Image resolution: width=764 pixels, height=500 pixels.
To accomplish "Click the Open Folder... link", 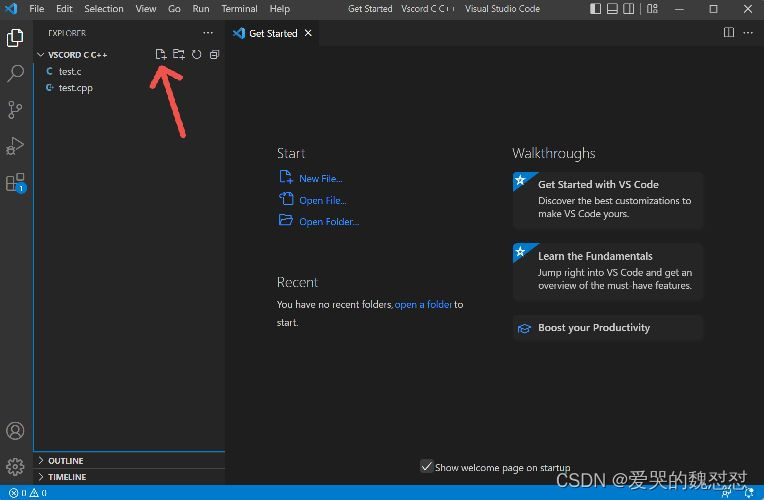I will [x=329, y=222].
